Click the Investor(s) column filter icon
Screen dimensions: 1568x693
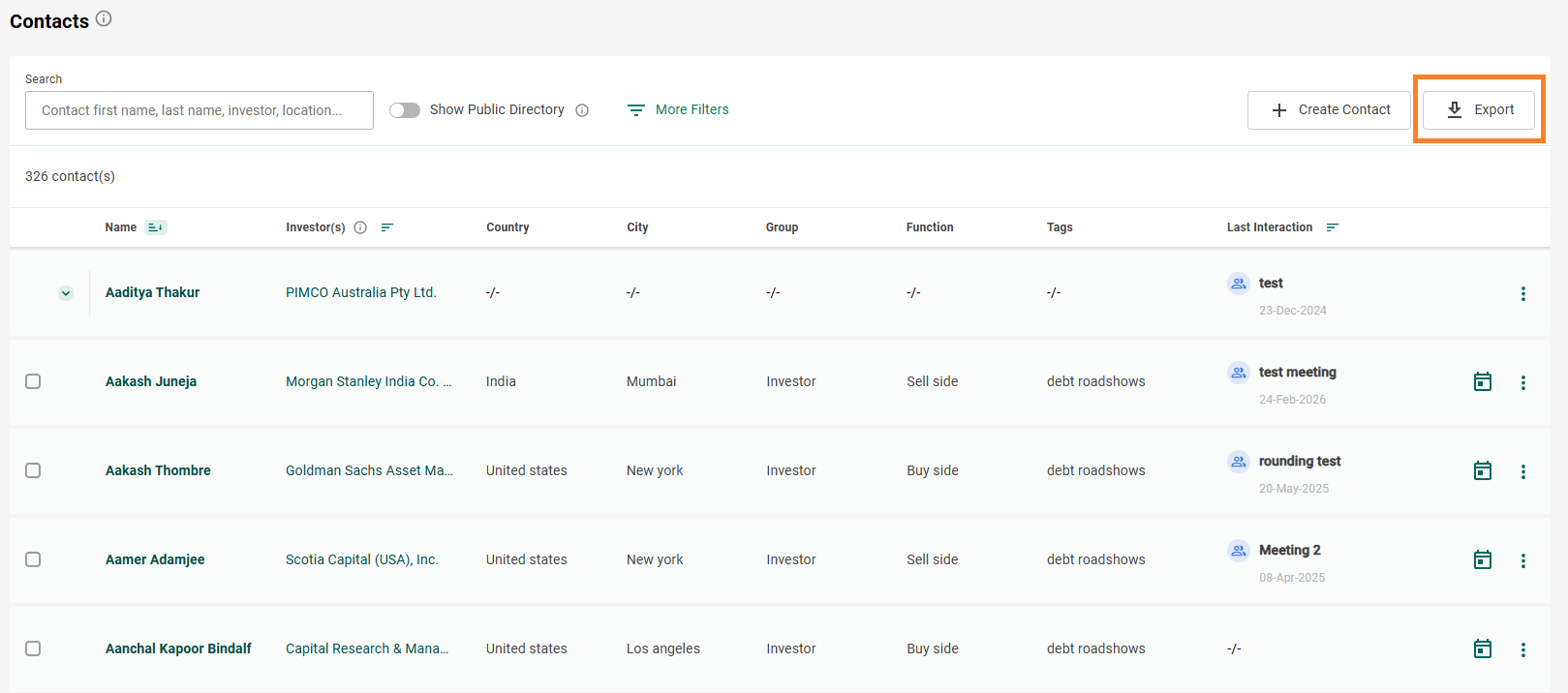[387, 227]
